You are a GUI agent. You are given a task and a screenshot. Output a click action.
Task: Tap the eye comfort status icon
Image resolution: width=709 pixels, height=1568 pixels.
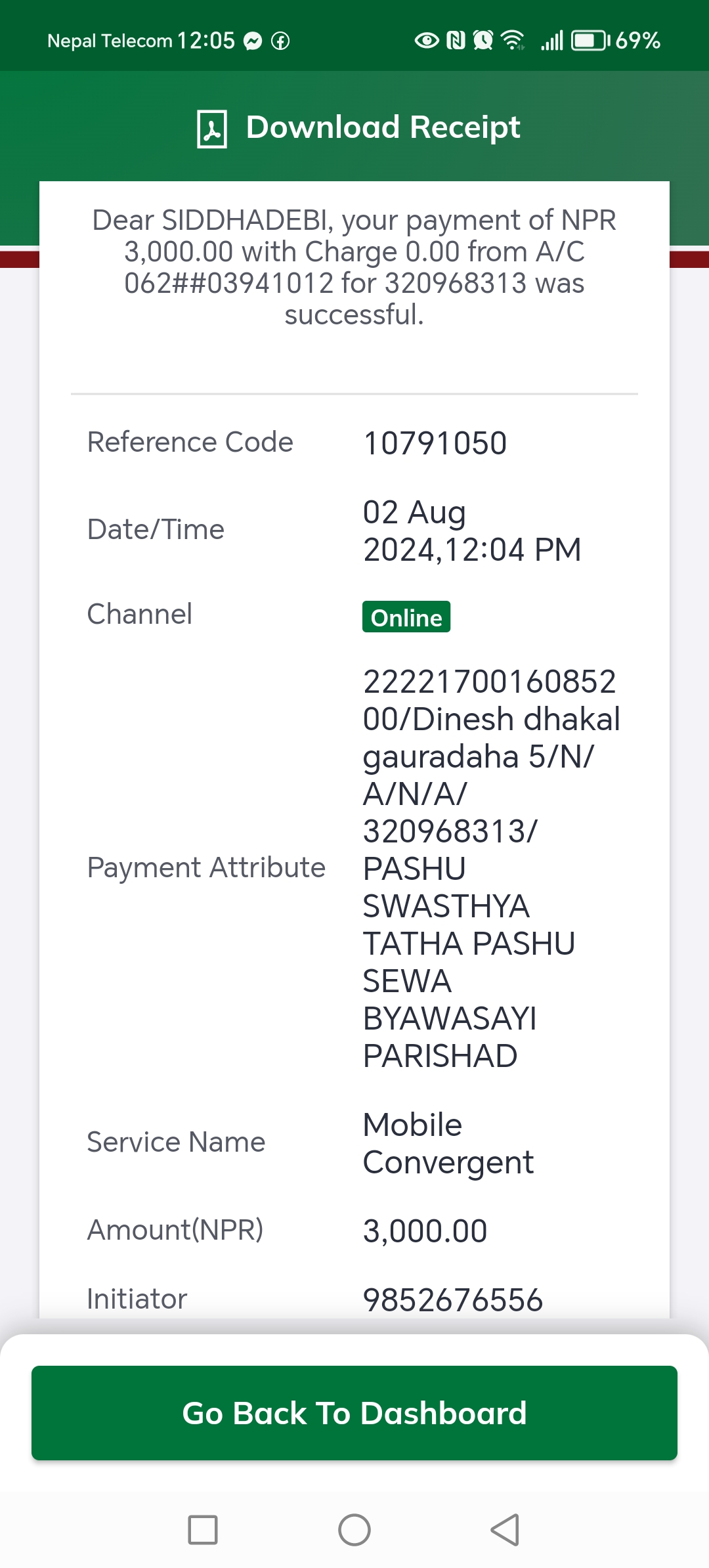tap(427, 41)
